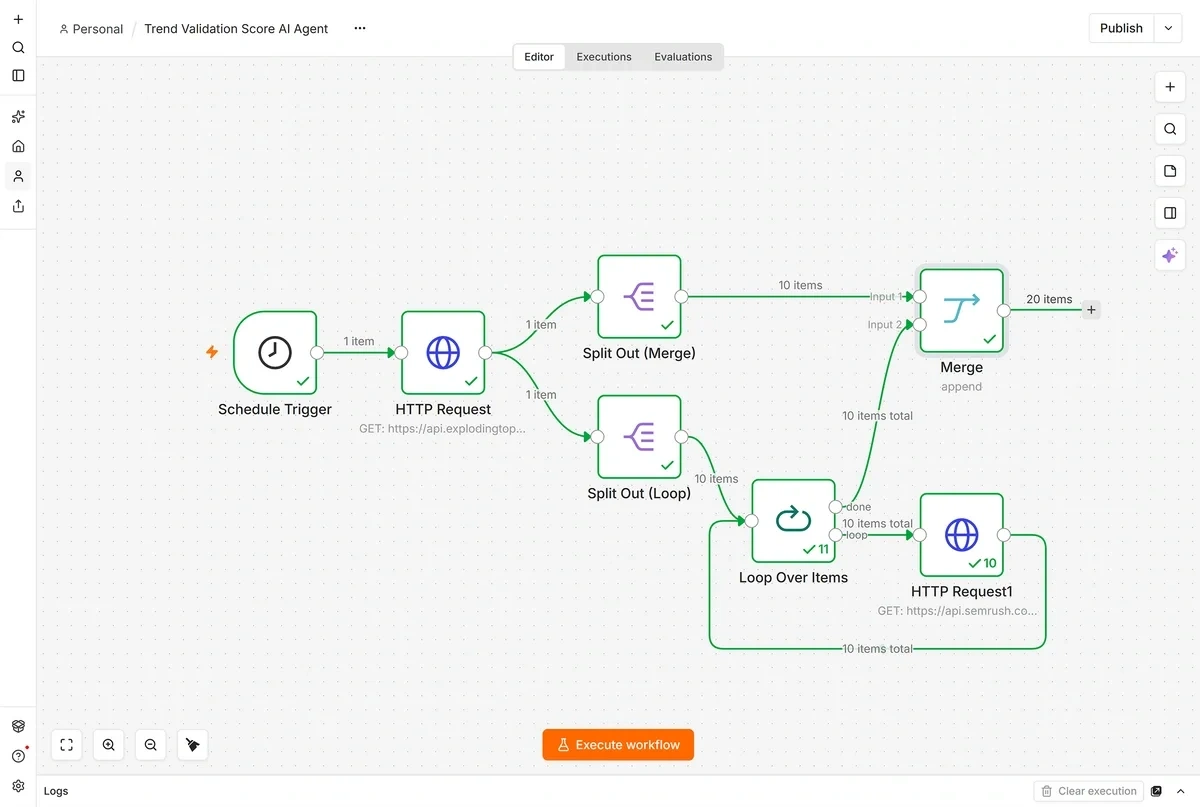Click the Logs panel header label

(x=56, y=791)
